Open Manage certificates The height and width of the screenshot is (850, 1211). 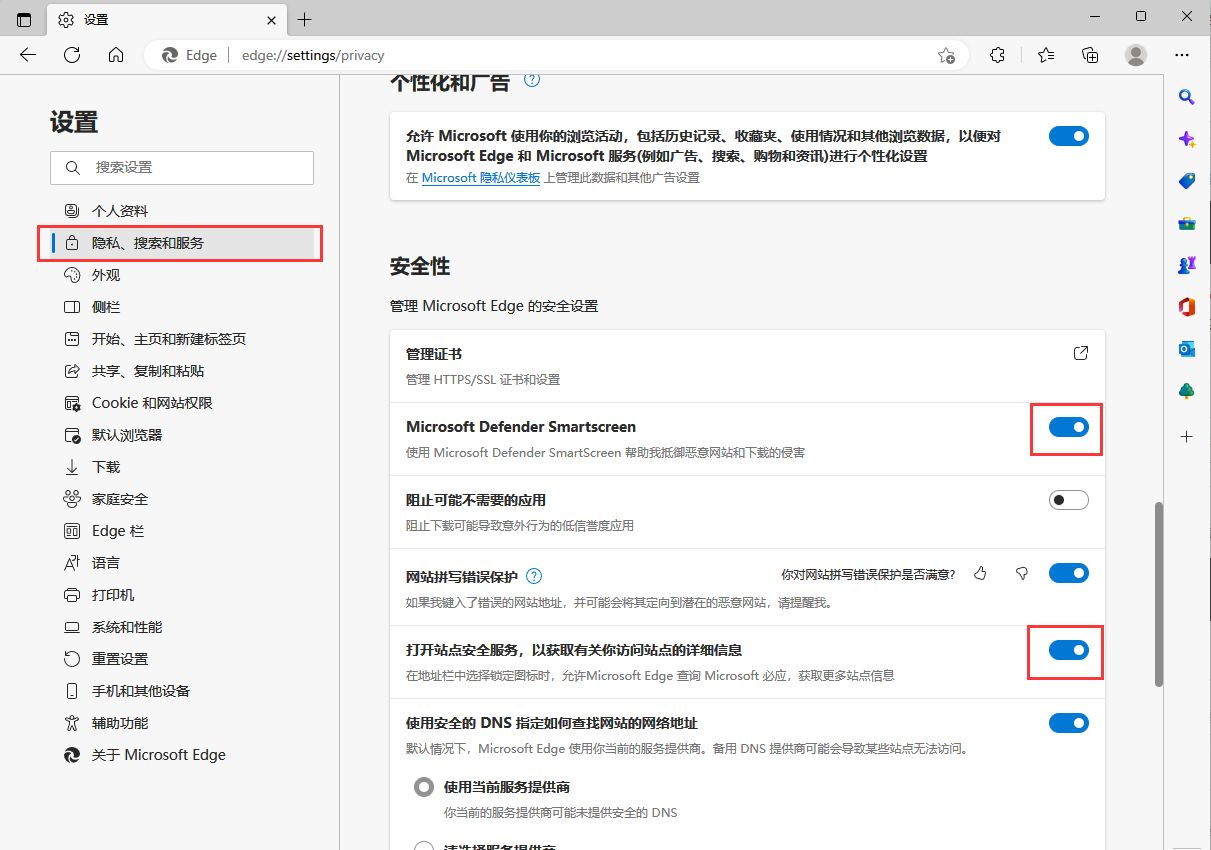point(1080,352)
